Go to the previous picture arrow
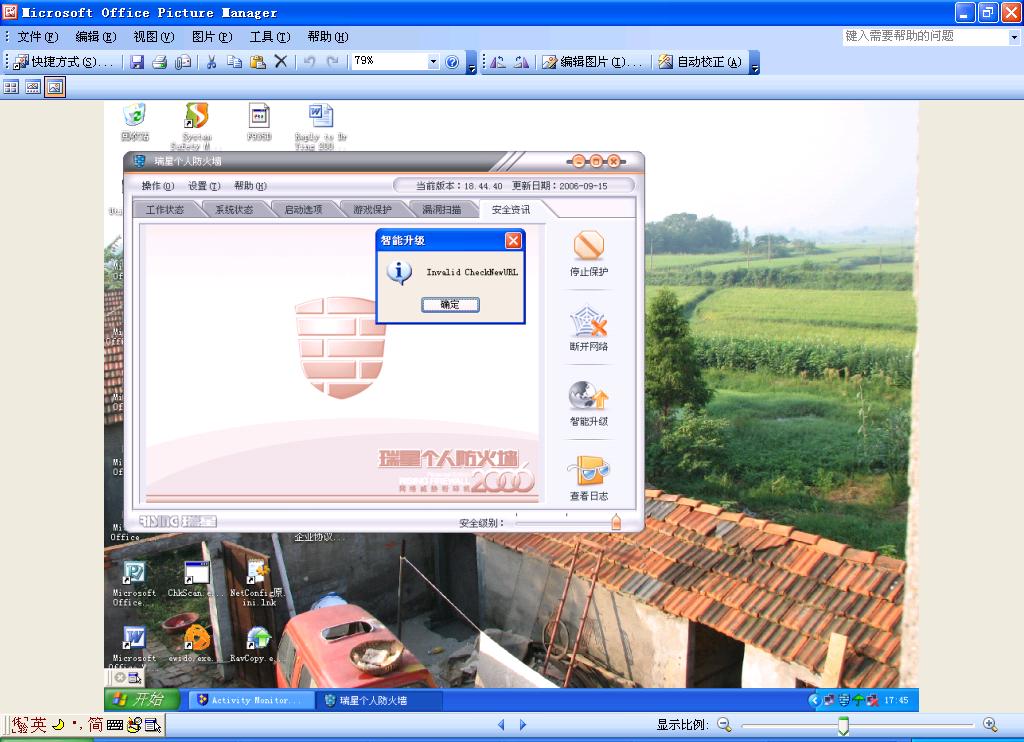Image resolution: width=1024 pixels, height=742 pixels. click(x=502, y=724)
